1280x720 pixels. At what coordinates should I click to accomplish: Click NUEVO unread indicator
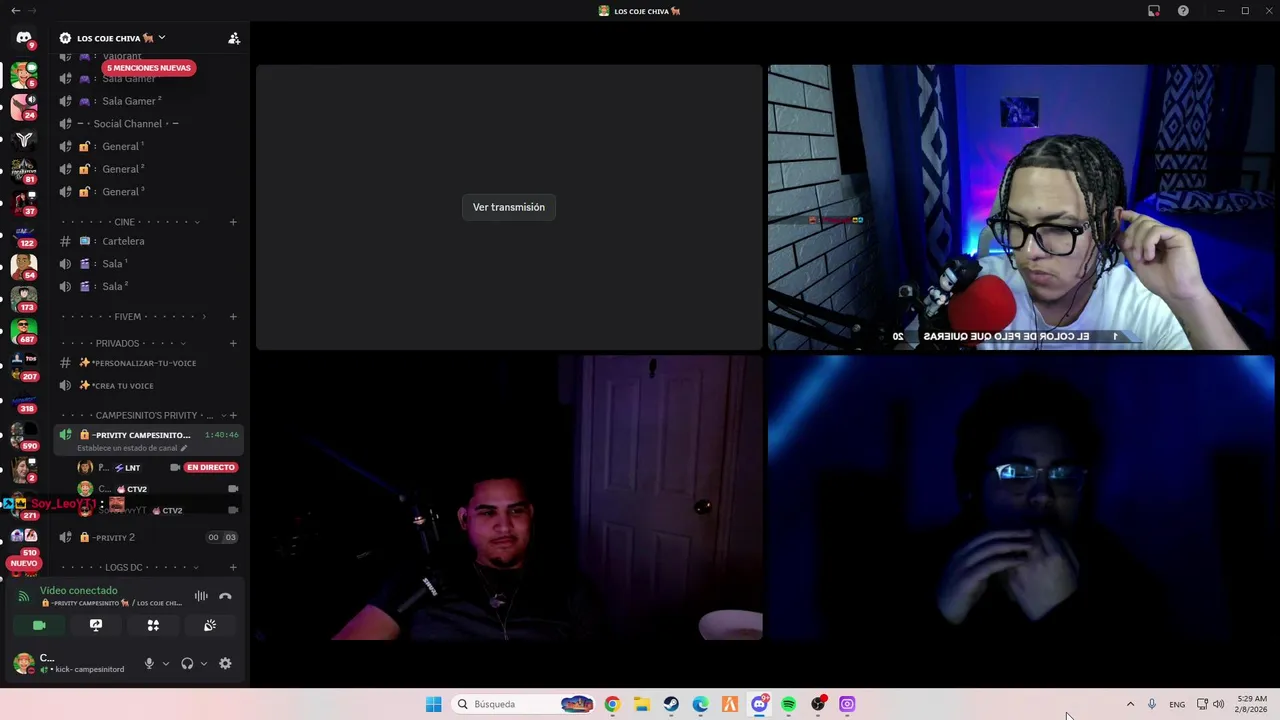[x=24, y=563]
